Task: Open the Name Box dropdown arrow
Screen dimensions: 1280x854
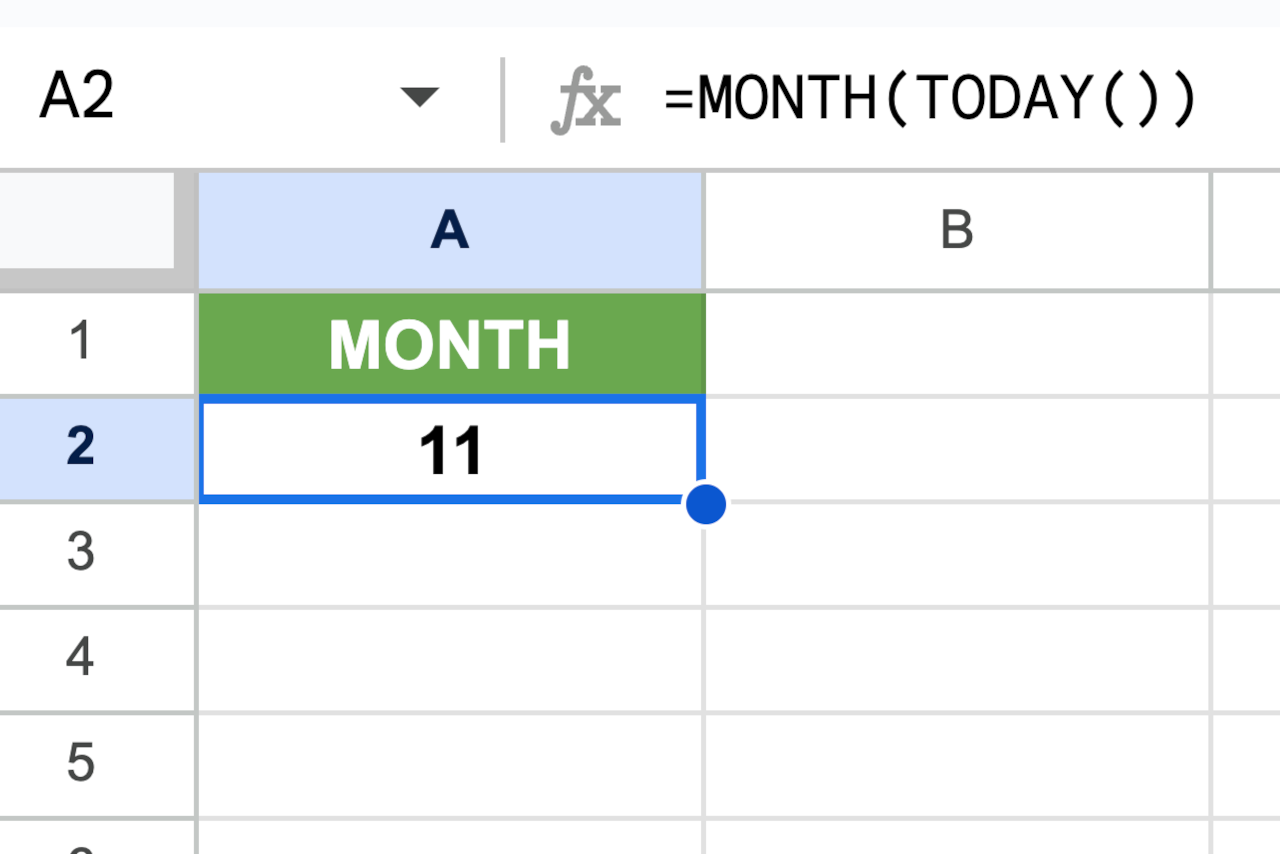Action: (x=421, y=97)
